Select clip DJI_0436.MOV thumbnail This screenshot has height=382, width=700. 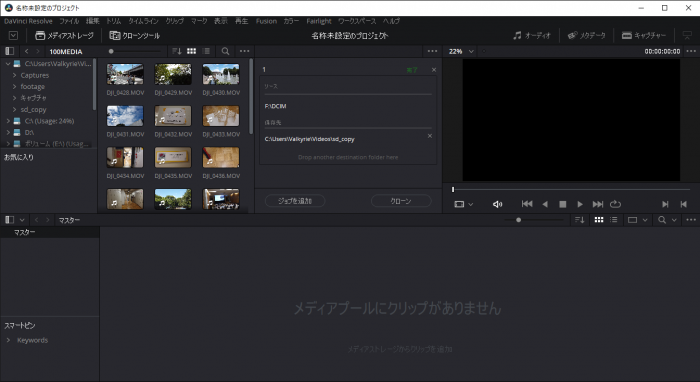(x=221, y=158)
